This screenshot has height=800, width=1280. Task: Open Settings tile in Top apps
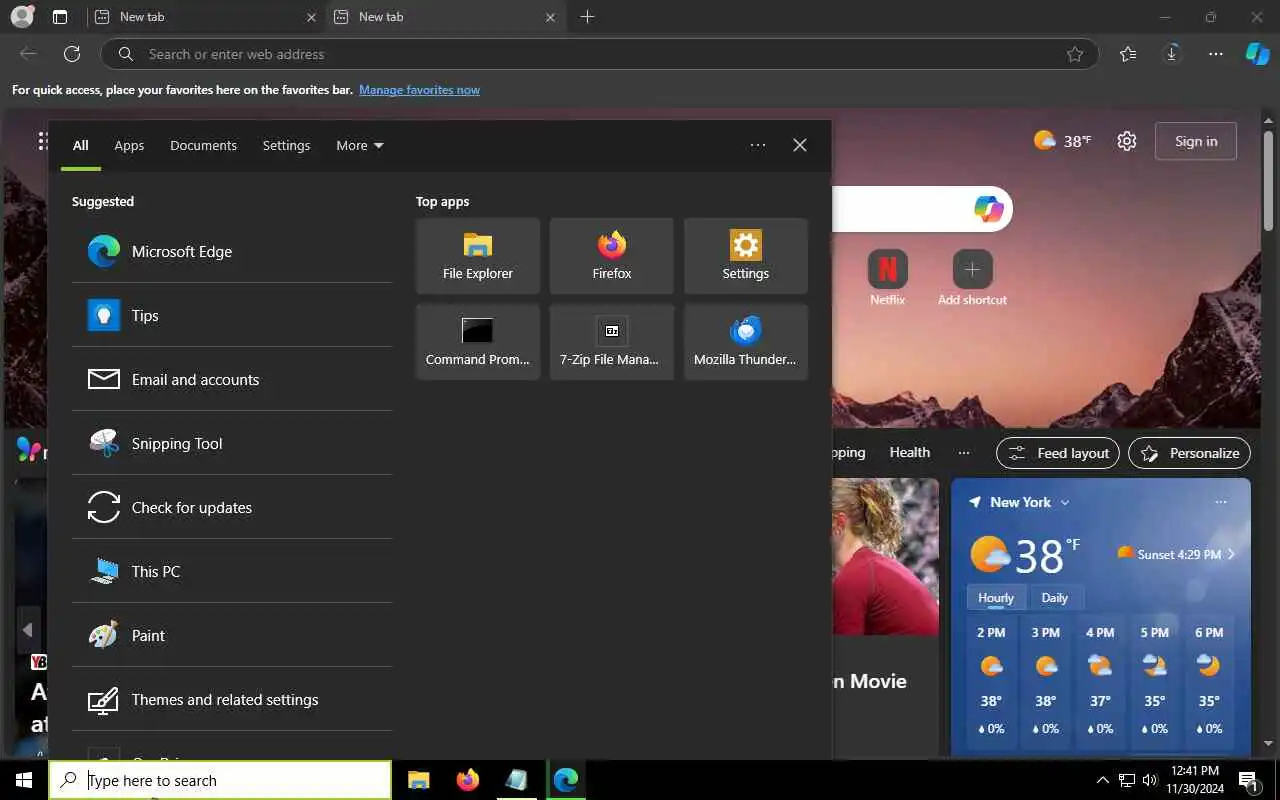[x=746, y=256]
